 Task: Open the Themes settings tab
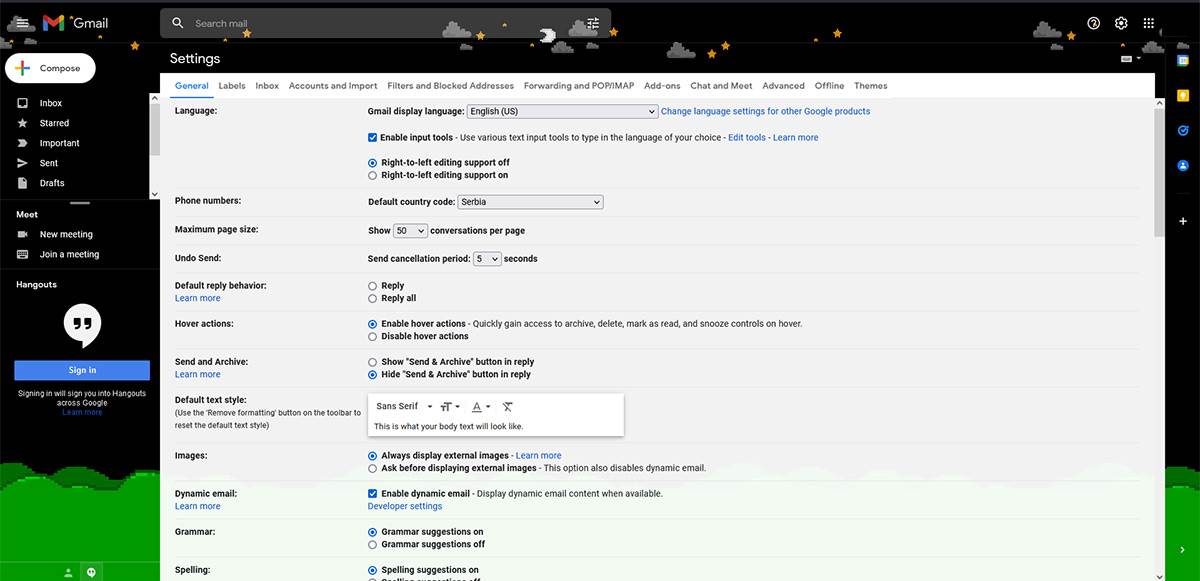(x=870, y=86)
